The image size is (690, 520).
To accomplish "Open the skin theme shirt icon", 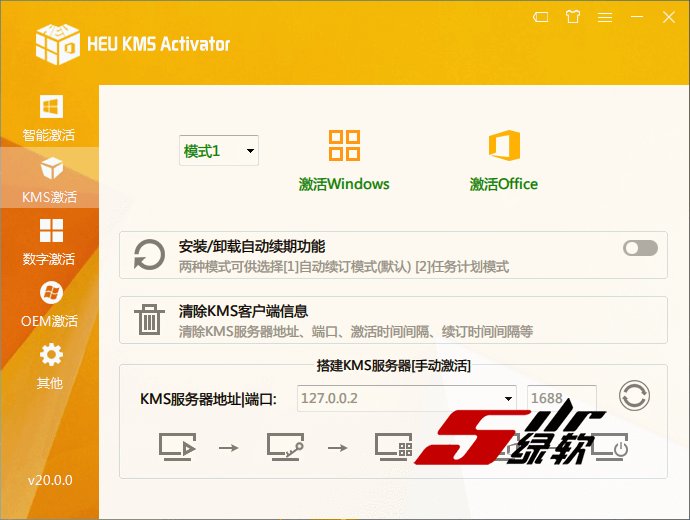I will pyautogui.click(x=572, y=17).
